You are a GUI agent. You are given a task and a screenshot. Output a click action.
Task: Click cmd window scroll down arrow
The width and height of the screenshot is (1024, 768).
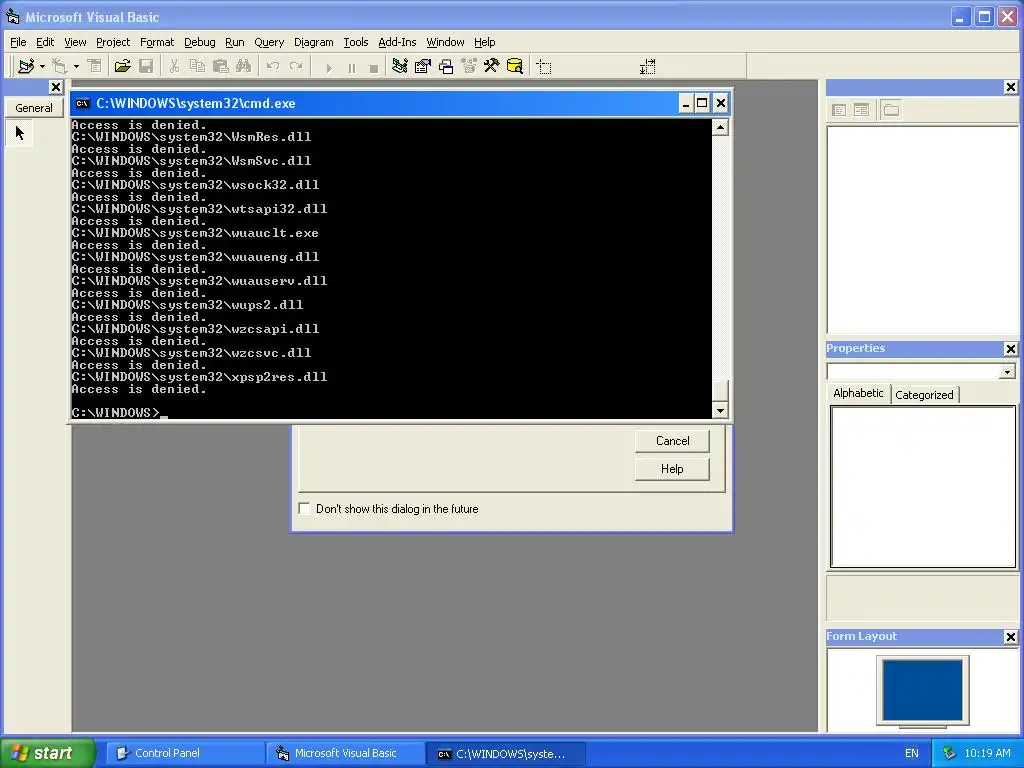coord(720,410)
